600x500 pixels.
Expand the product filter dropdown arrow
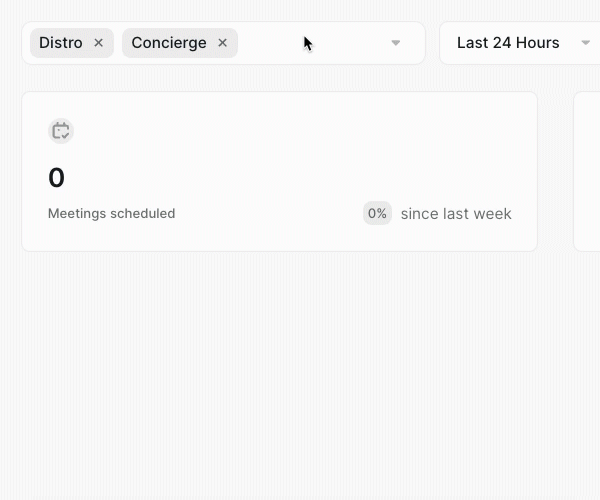tap(396, 43)
